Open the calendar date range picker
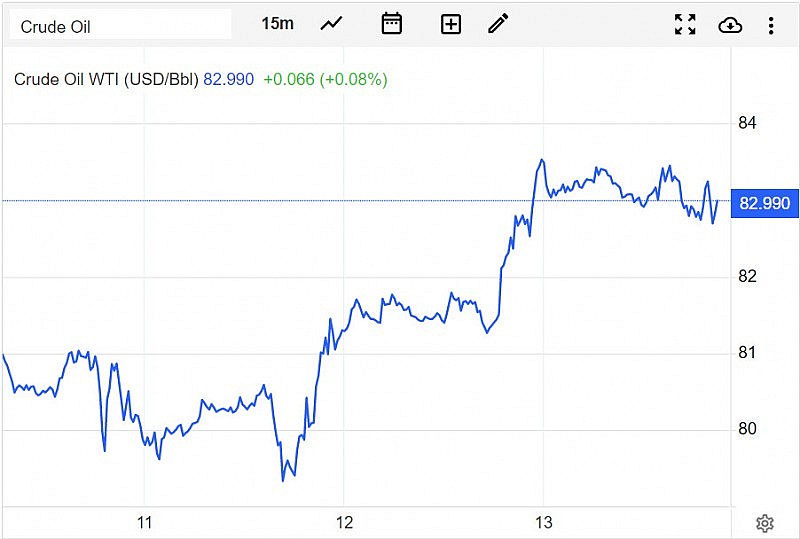Image resolution: width=800 pixels, height=539 pixels. point(392,24)
